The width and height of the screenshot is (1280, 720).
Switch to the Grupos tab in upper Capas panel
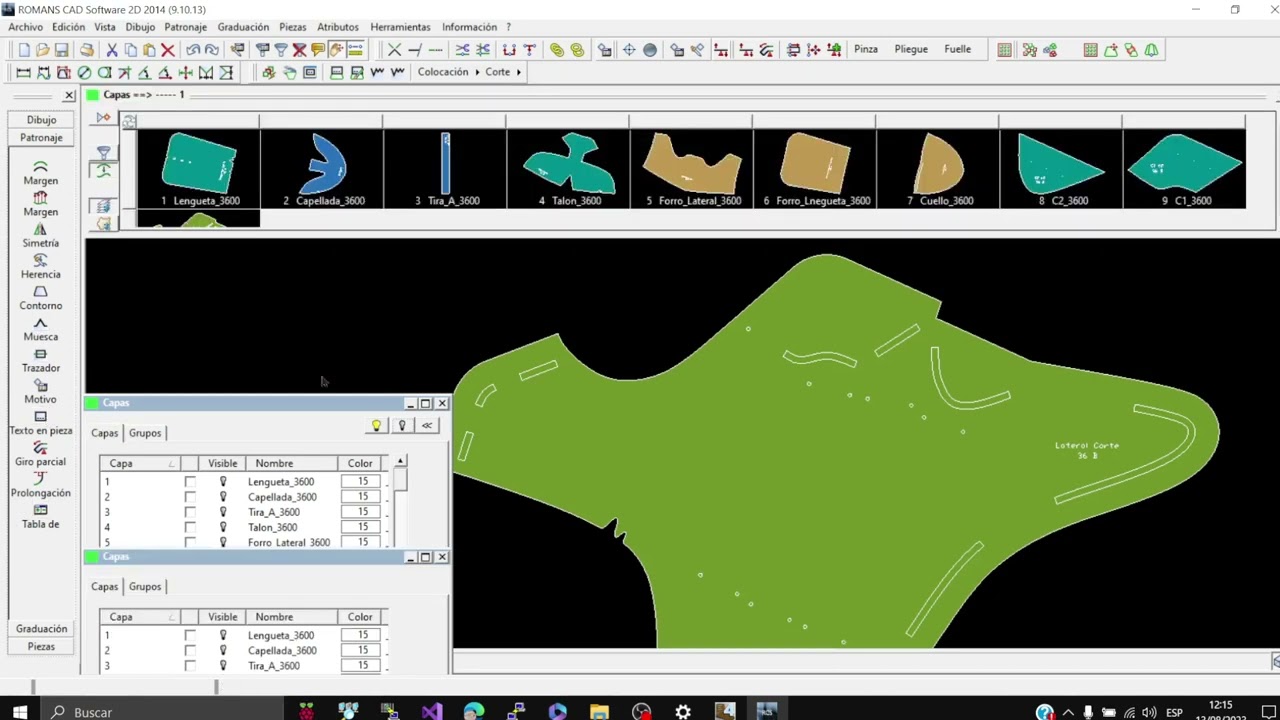[145, 433]
